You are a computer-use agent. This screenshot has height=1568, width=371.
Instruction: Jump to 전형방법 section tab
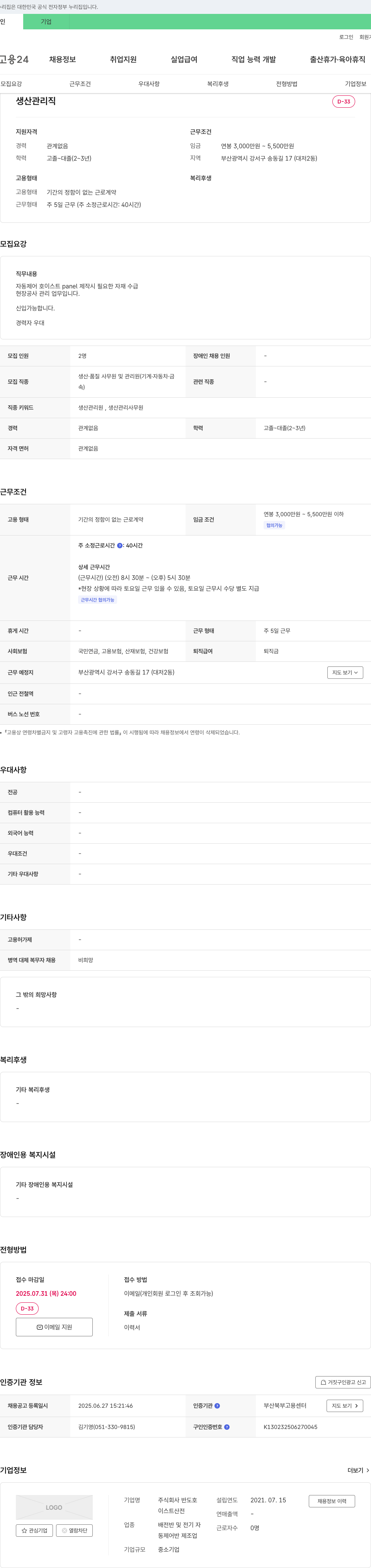(x=286, y=84)
